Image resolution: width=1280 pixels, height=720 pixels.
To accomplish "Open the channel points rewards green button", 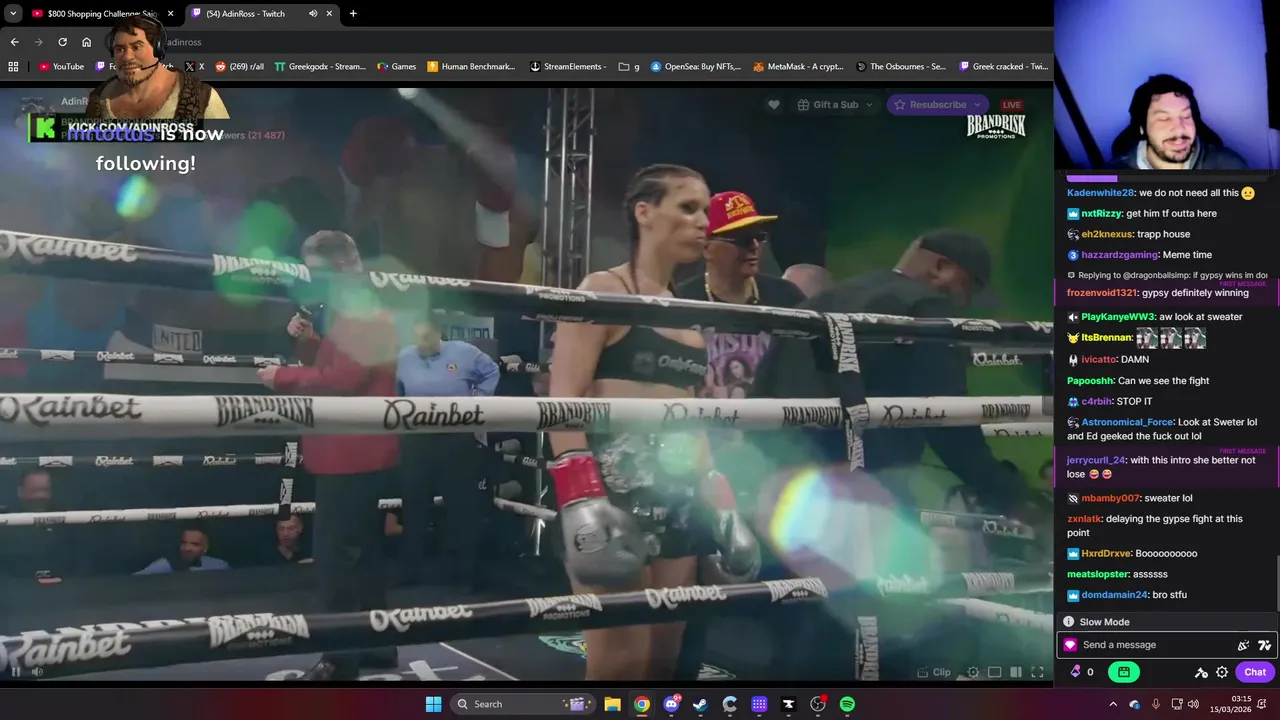I will click(x=1124, y=672).
